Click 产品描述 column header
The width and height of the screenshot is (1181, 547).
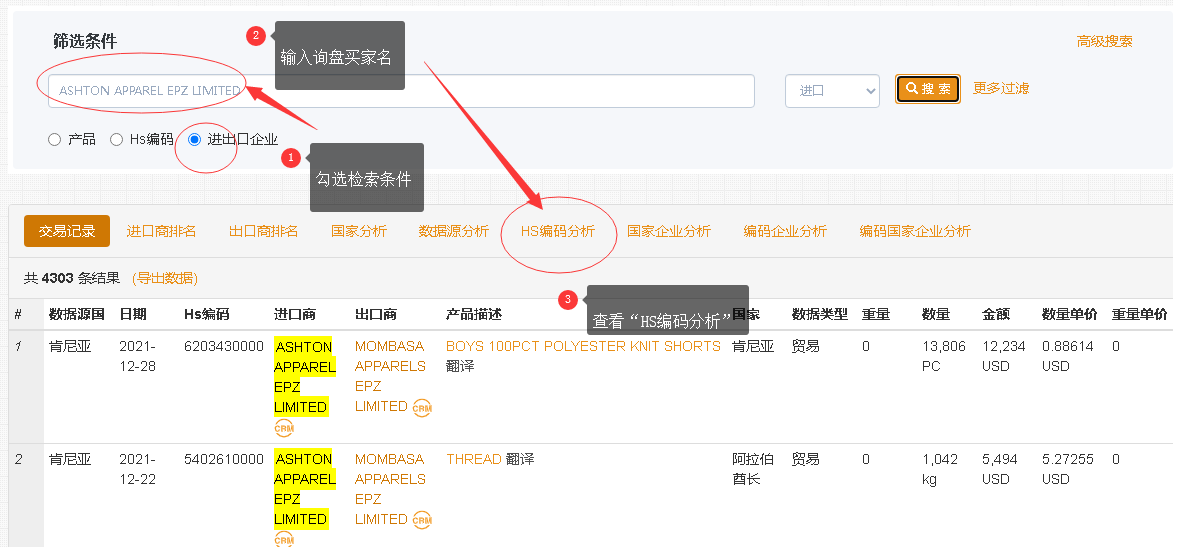point(474,314)
